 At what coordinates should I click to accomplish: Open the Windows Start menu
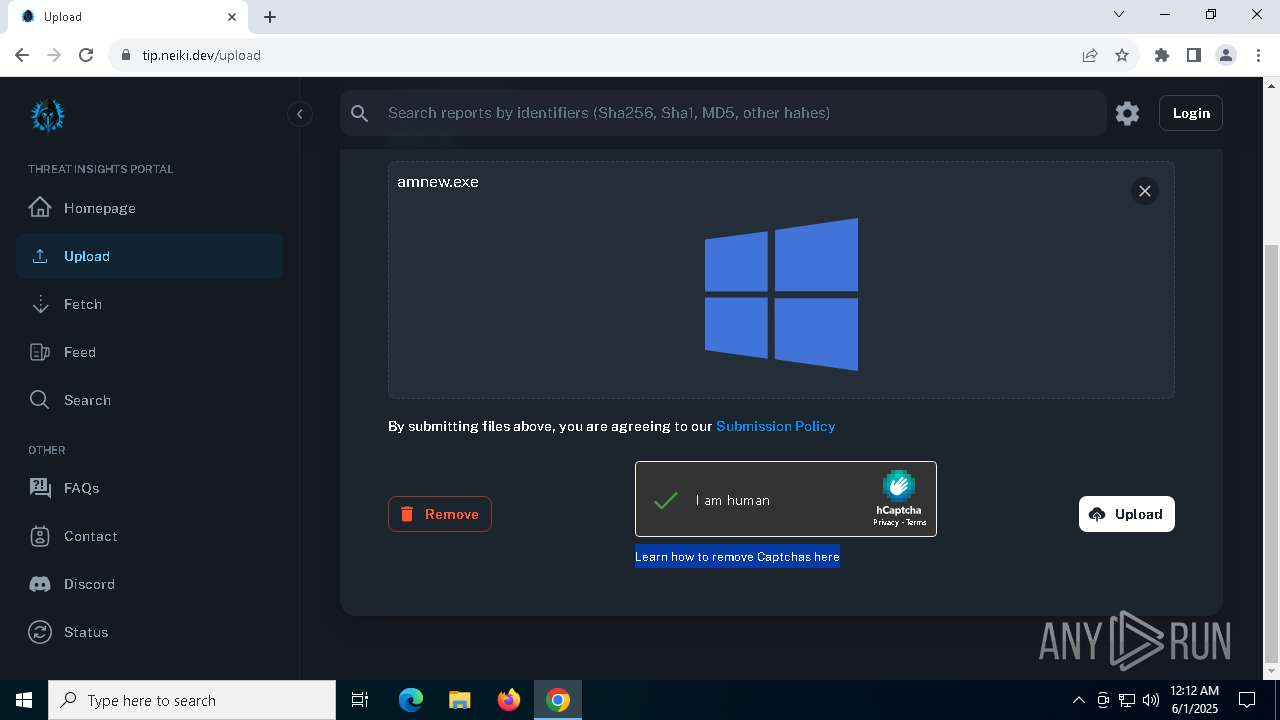click(x=24, y=700)
